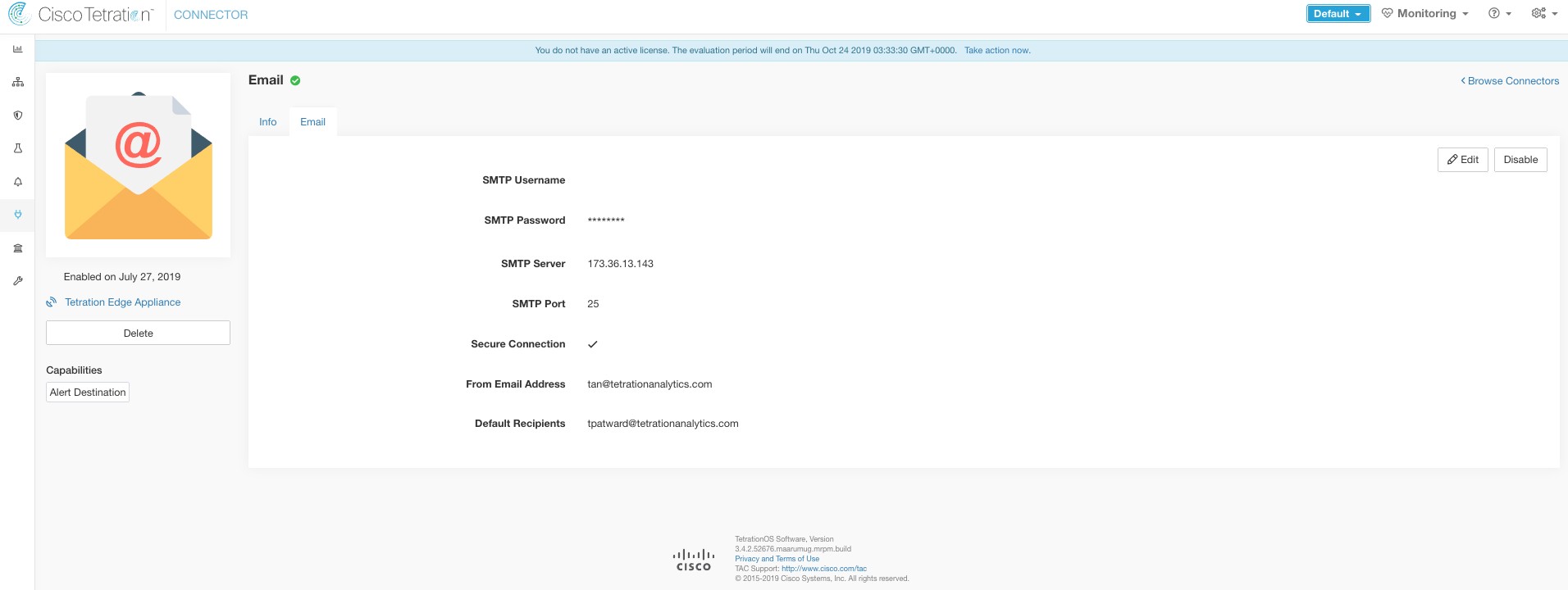Click the Capabilities heading
Screen dimensions: 1568x590
(74, 370)
